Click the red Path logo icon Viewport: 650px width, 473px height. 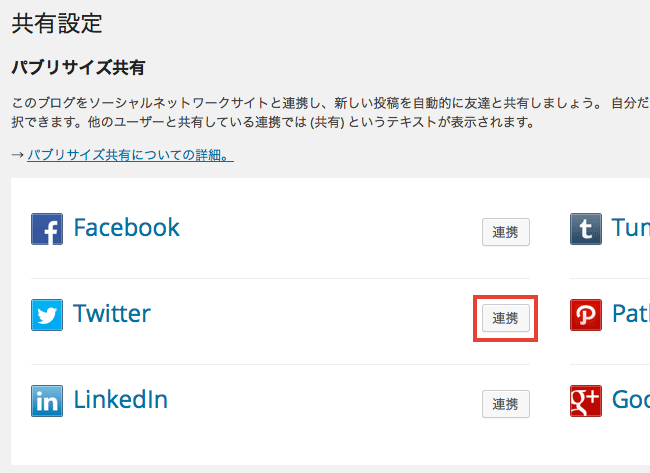point(586,315)
